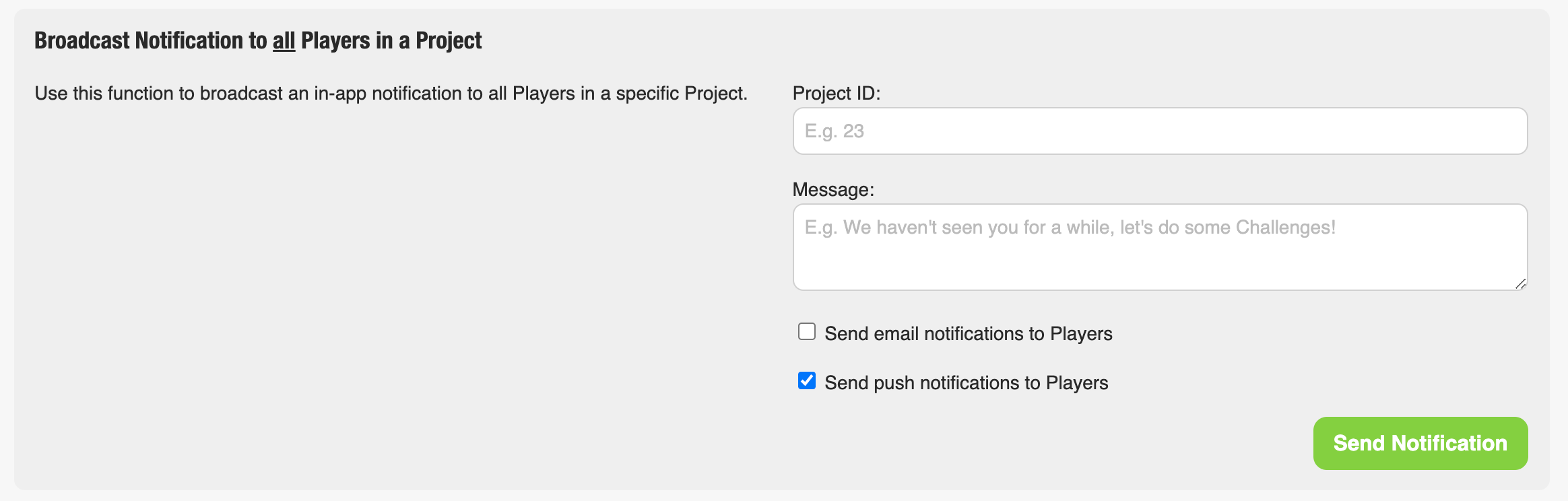Click "Send push notifications to Players" label text
Image resolution: width=1568 pixels, height=501 pixels.
pos(967,382)
